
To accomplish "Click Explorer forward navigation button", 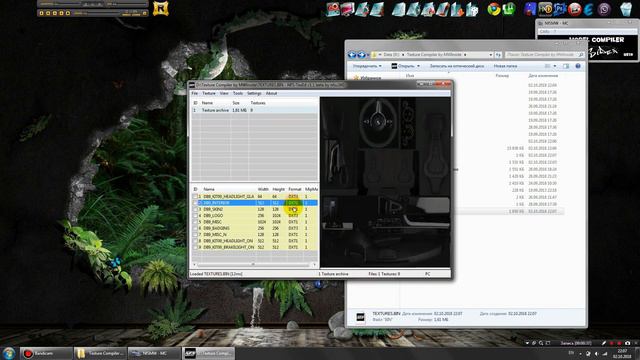I will tap(361, 55).
